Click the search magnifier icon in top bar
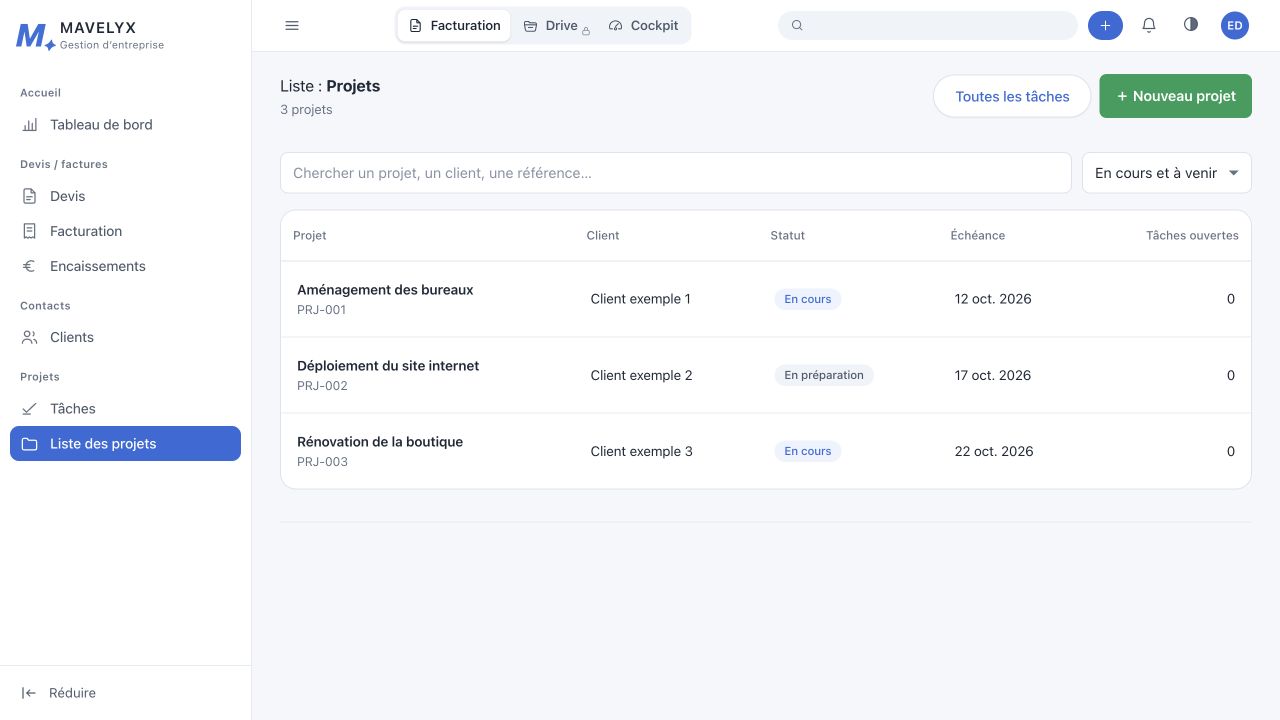 pos(797,26)
